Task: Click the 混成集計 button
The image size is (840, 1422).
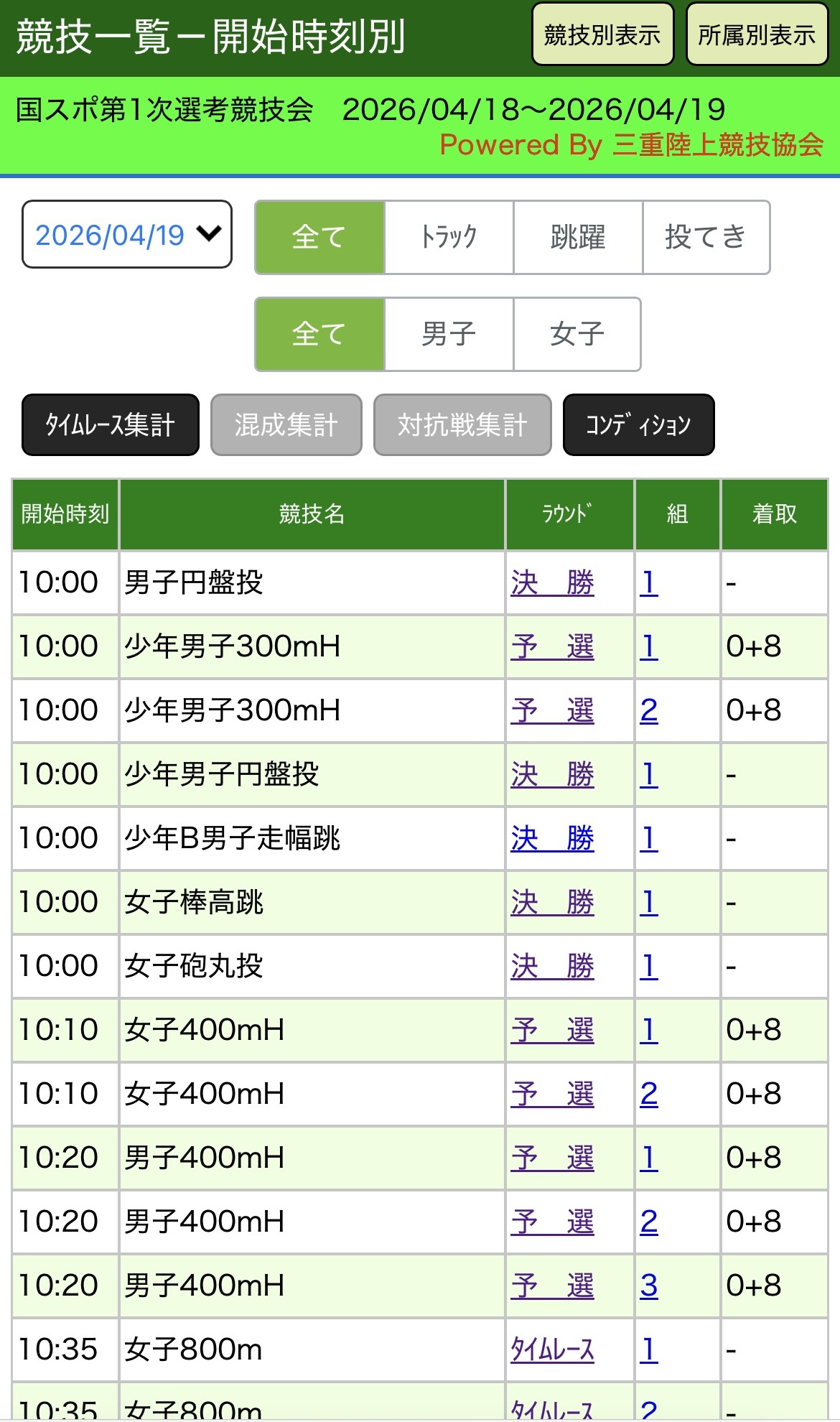Action: (286, 424)
